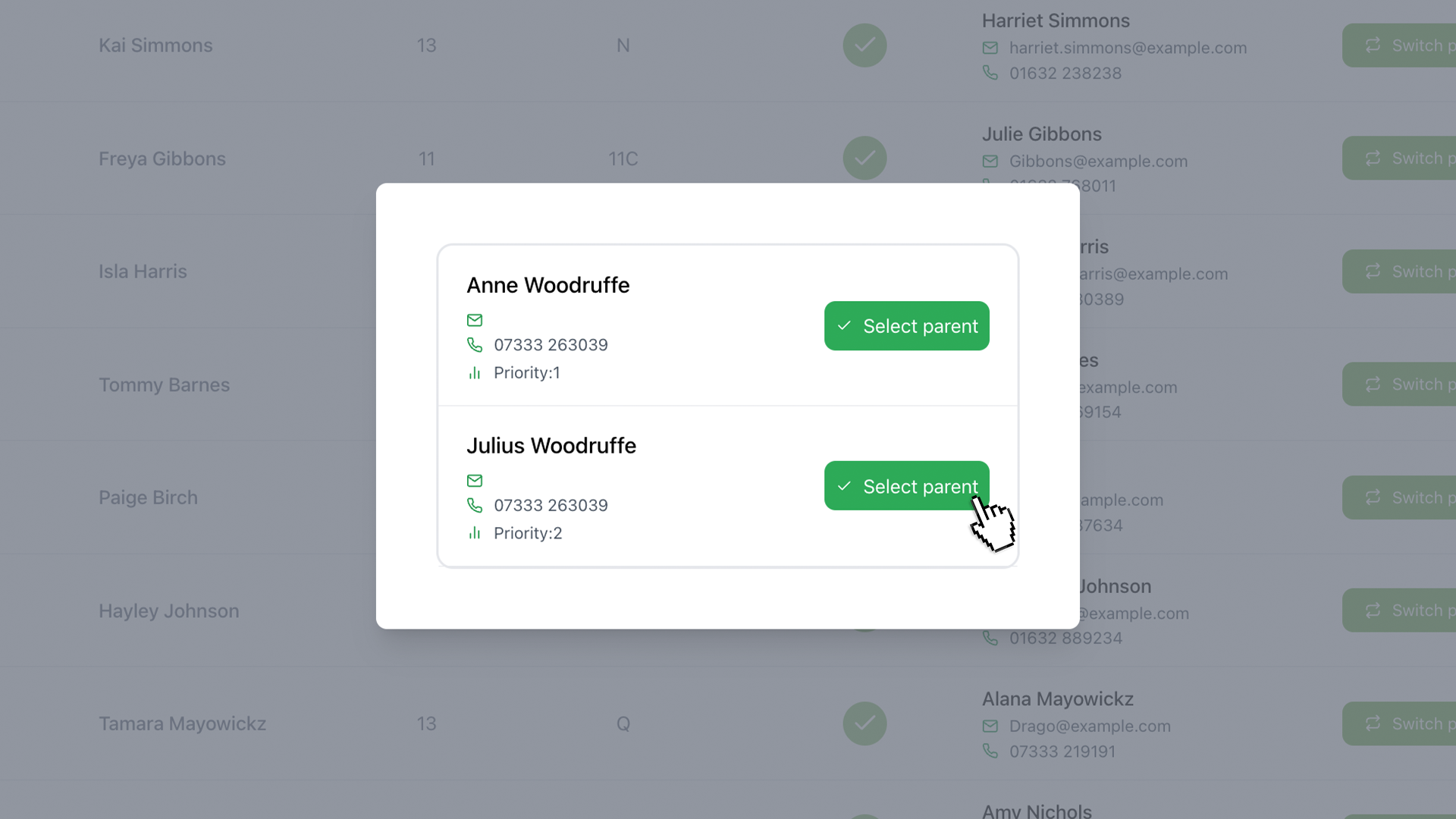The height and width of the screenshot is (819, 1456).
Task: Open Switch parent for Isla Harris' row
Action: point(1400,271)
